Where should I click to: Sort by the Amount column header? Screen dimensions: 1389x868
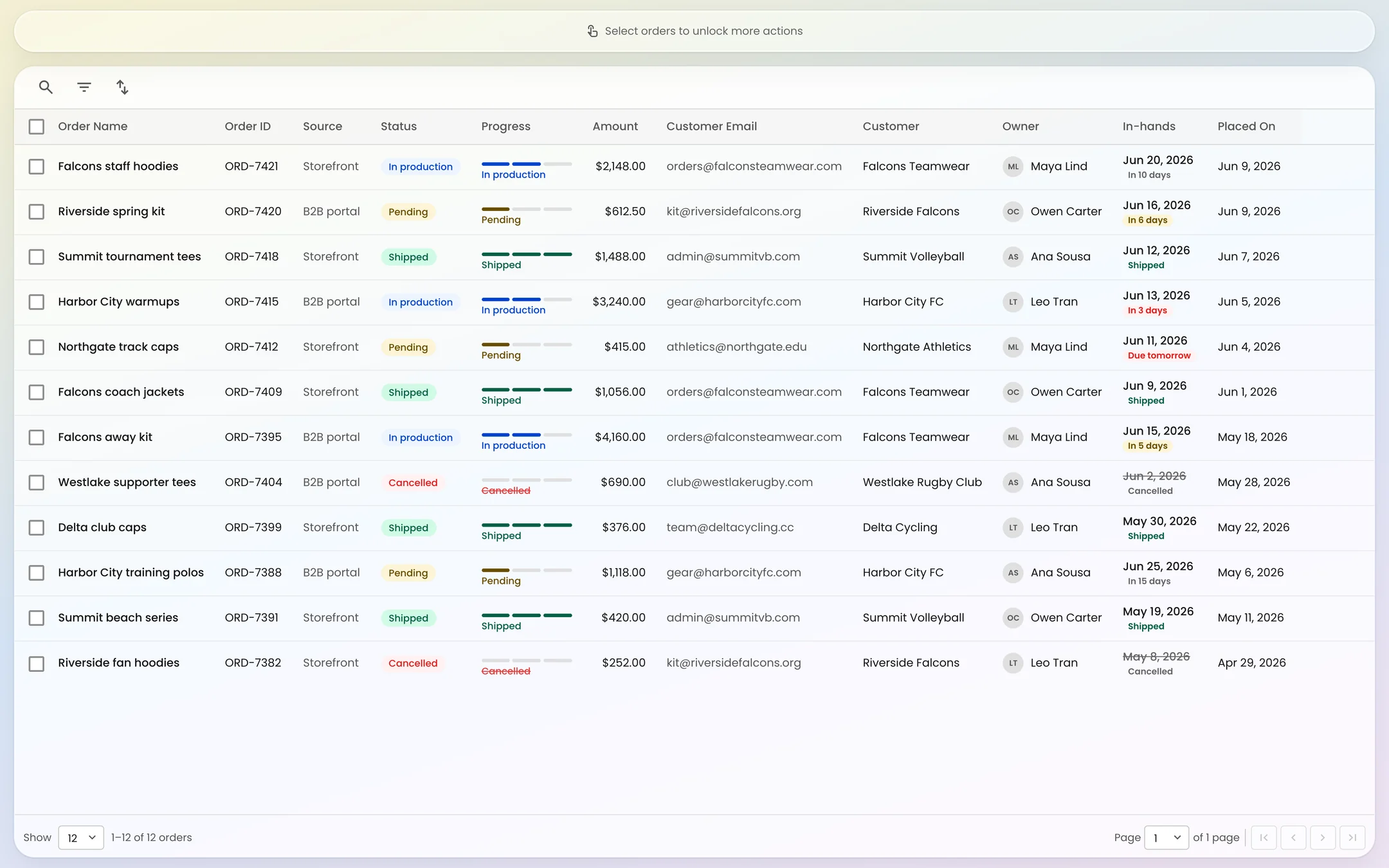615,127
